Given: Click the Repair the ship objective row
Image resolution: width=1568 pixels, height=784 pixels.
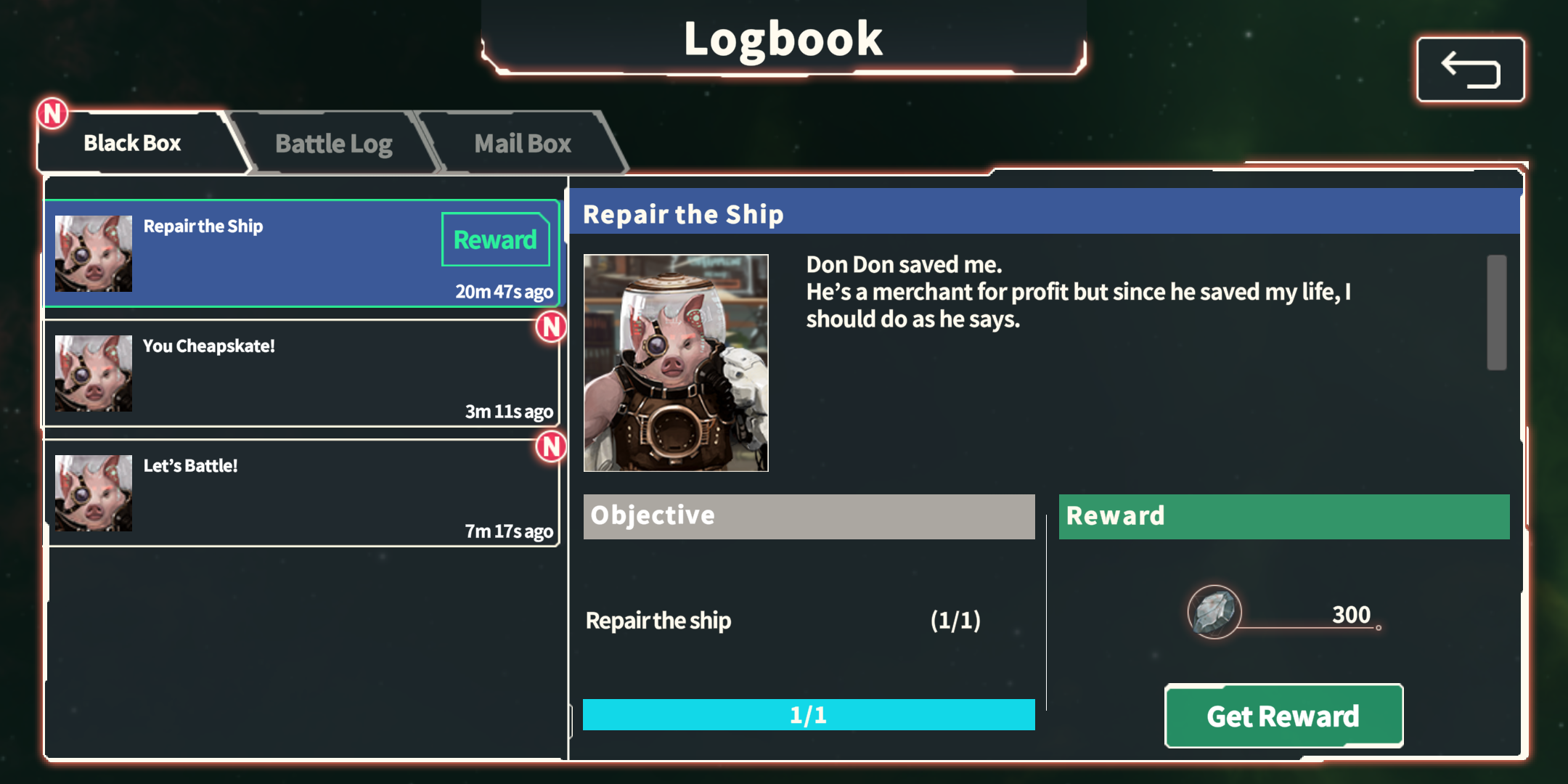Looking at the screenshot, I should (783, 621).
